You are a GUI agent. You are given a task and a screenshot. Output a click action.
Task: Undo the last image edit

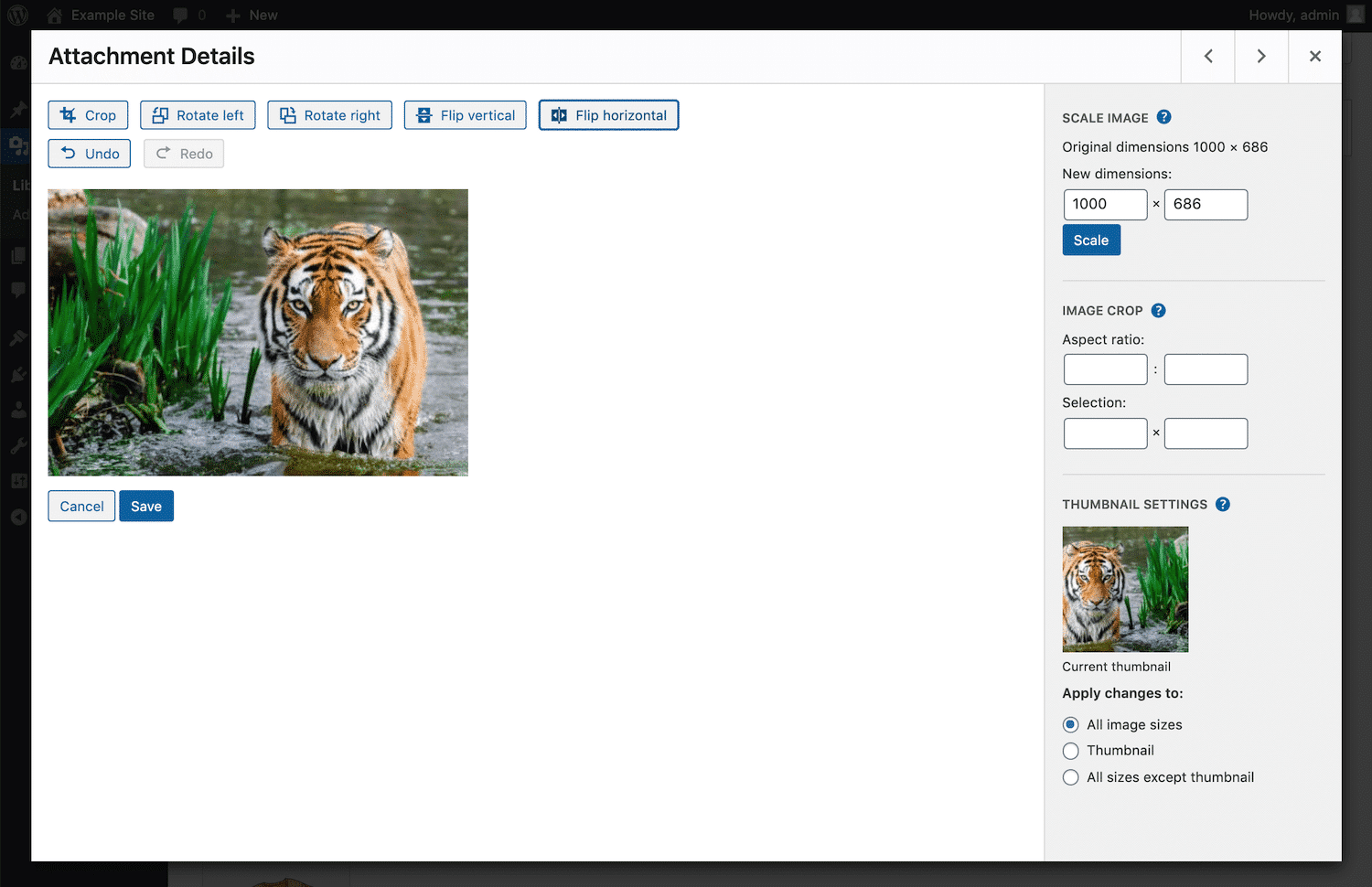click(89, 153)
